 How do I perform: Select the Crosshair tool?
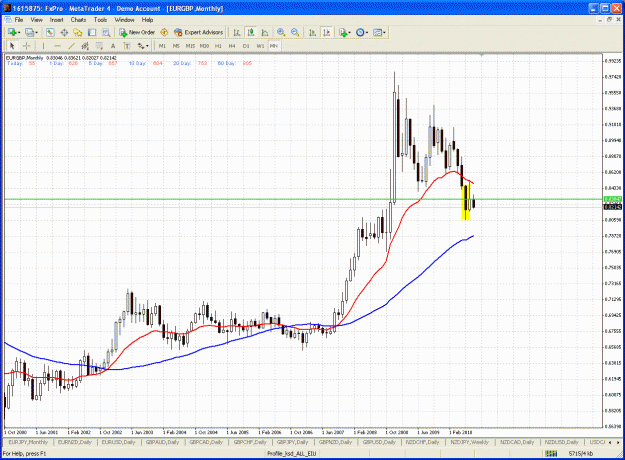click(26, 46)
